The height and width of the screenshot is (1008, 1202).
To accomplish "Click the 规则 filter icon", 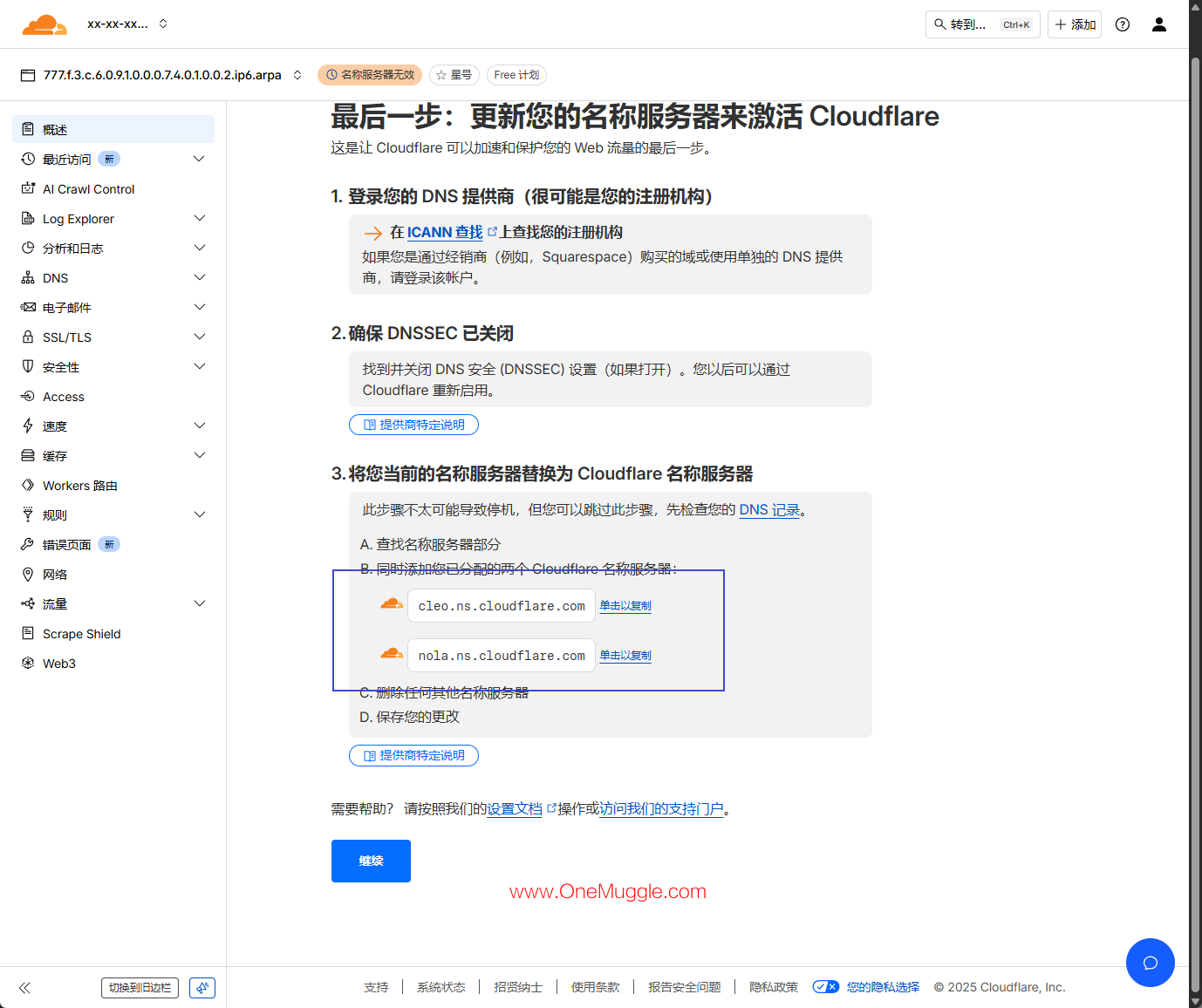I will (x=28, y=514).
